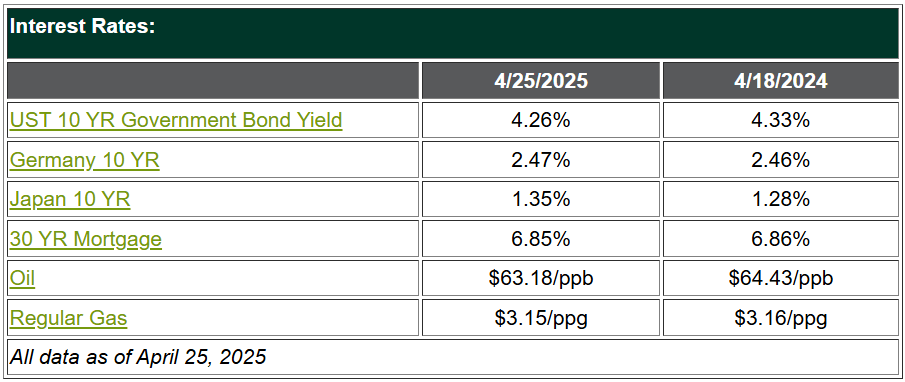Select the 1.35% Japan yield cell
This screenshot has height=382, width=905.
[541, 199]
